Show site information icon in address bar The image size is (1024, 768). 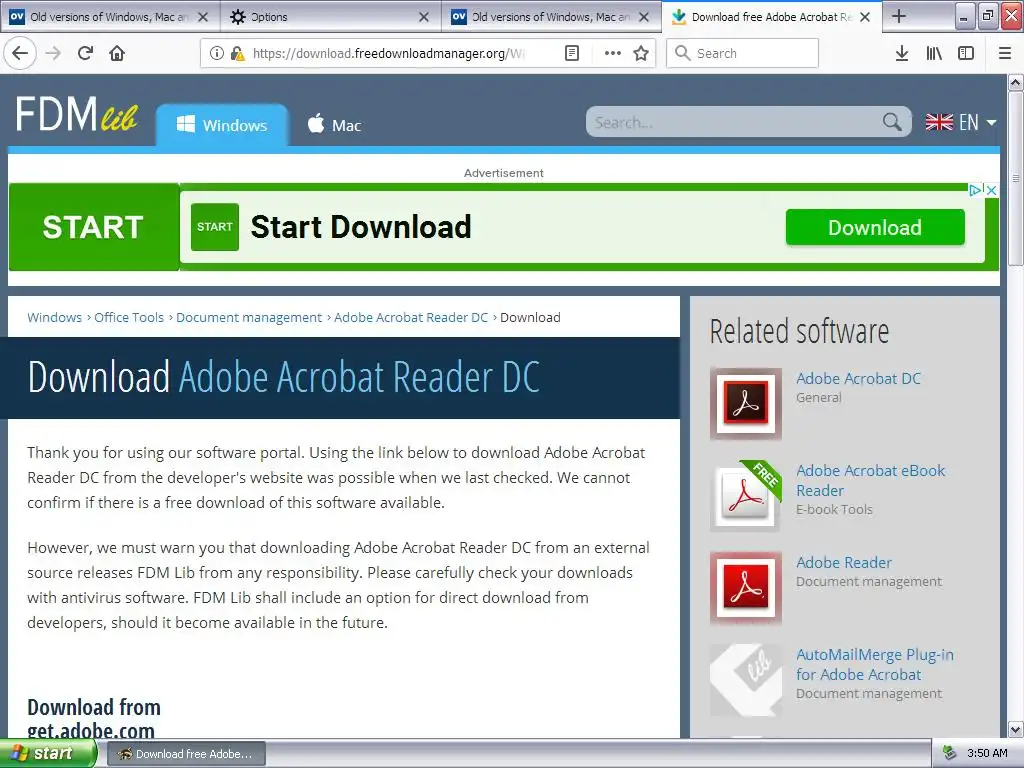217,54
